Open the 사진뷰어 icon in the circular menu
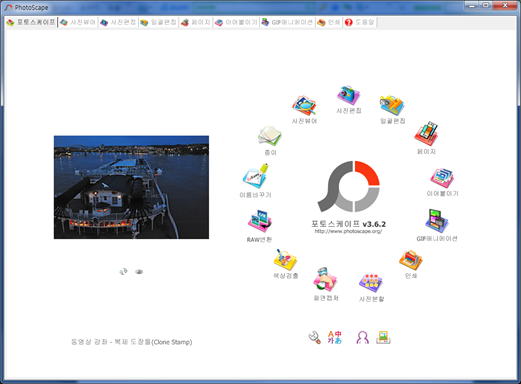The height and width of the screenshot is (384, 521). [x=304, y=106]
